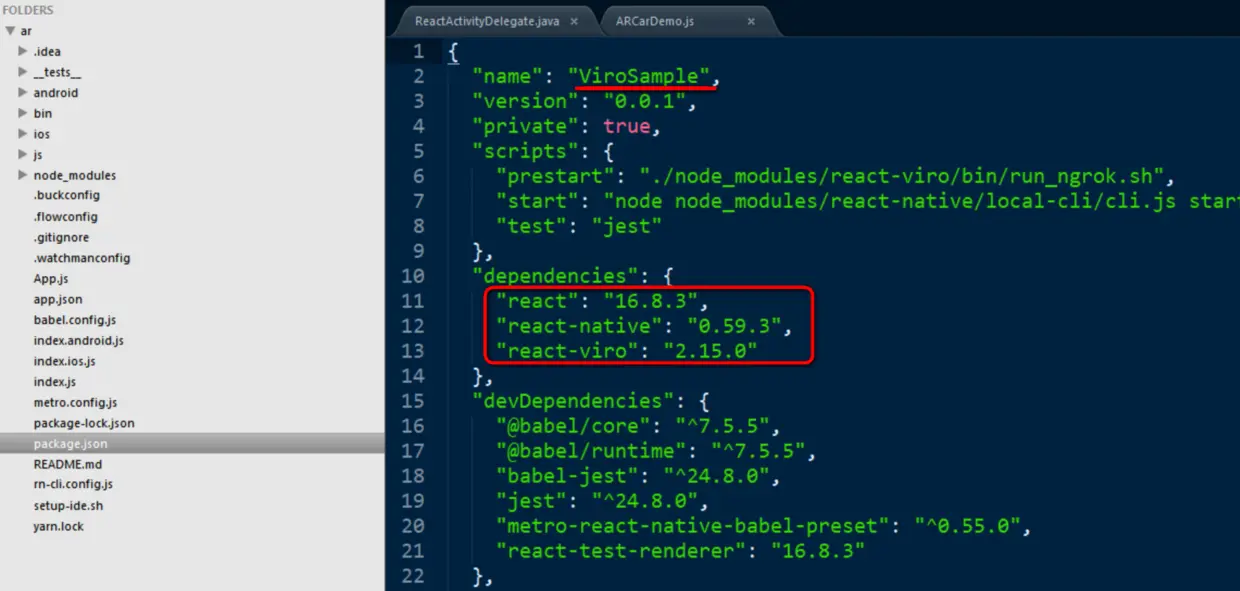
Task: Click the "2.15.0" version value
Action: click(710, 351)
